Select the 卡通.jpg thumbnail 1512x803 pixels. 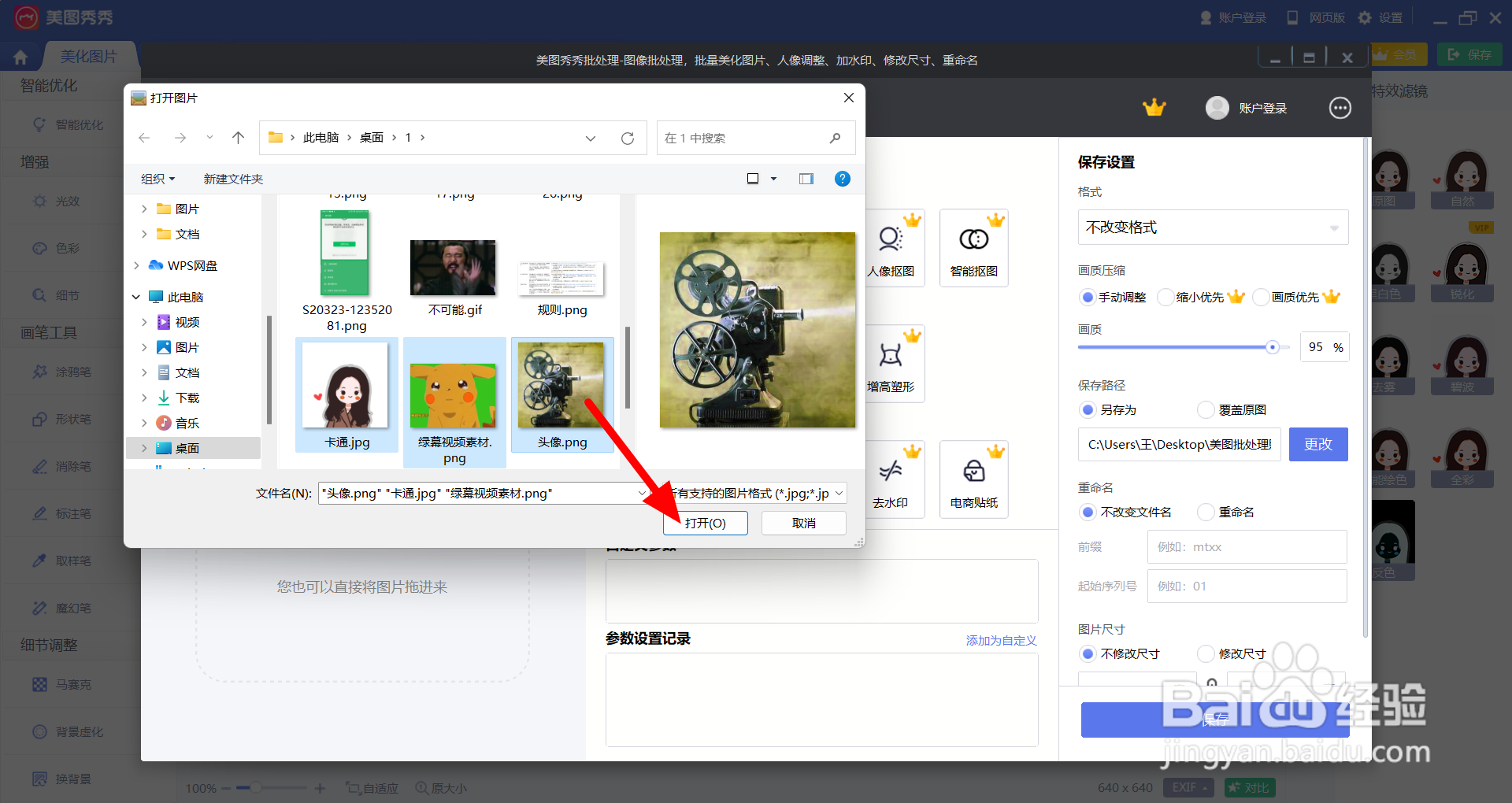(x=346, y=395)
